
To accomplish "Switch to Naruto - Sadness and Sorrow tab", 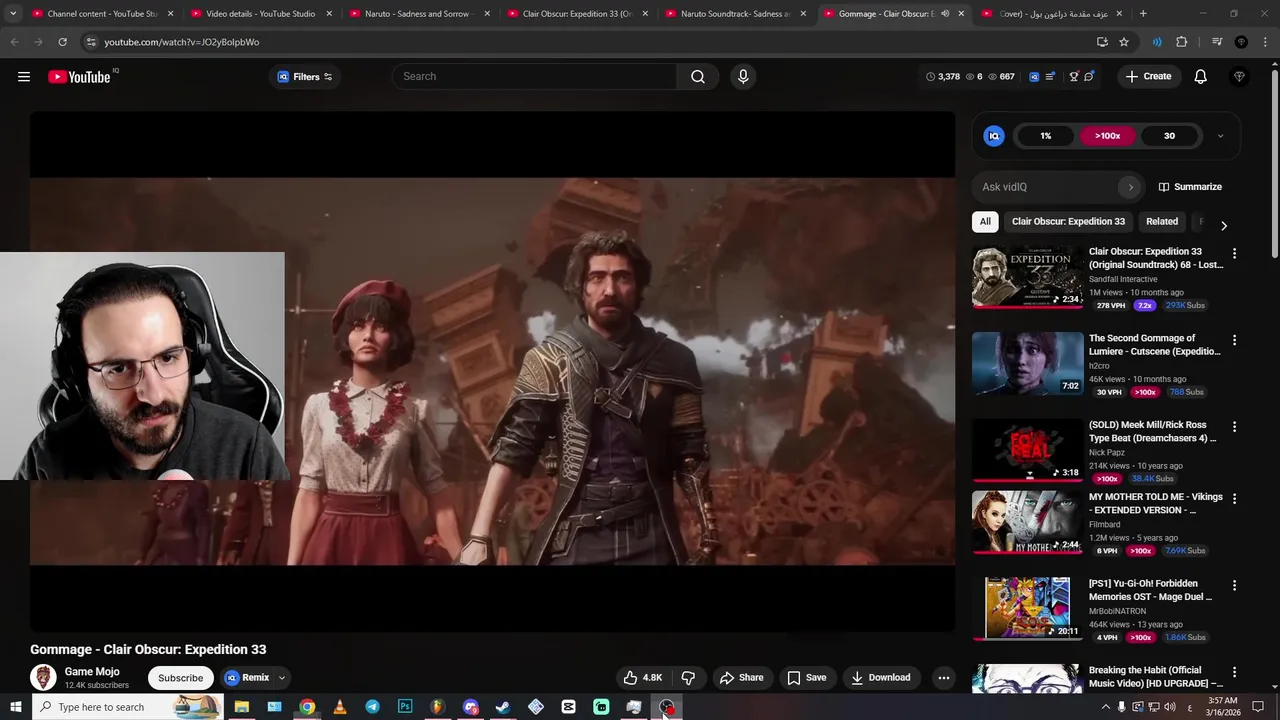I will point(420,14).
